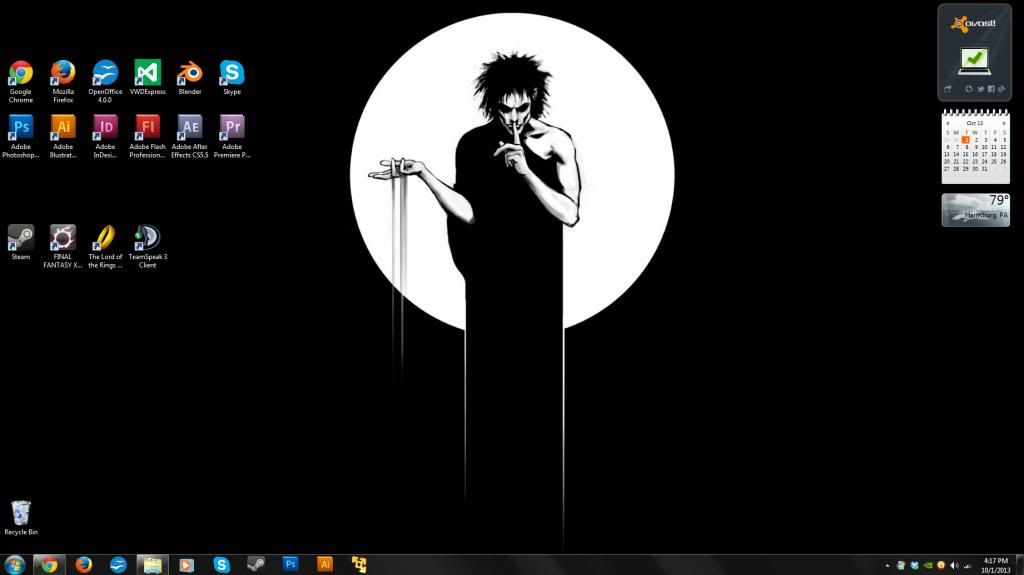This screenshot has height=575, width=1024.
Task: Select the Adobe Illustrator desktop icon
Action: point(63,136)
